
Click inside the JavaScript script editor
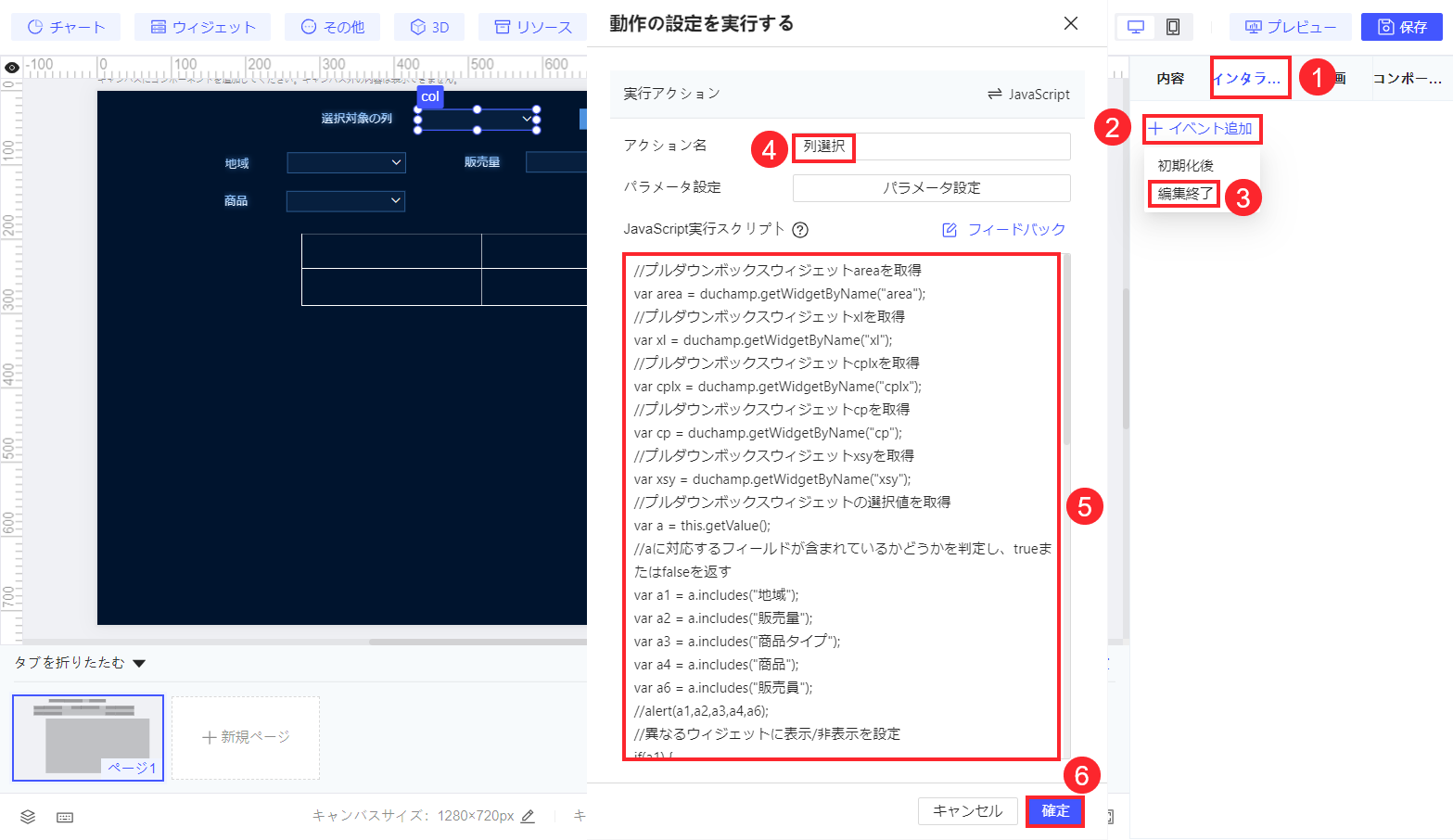coord(842,506)
